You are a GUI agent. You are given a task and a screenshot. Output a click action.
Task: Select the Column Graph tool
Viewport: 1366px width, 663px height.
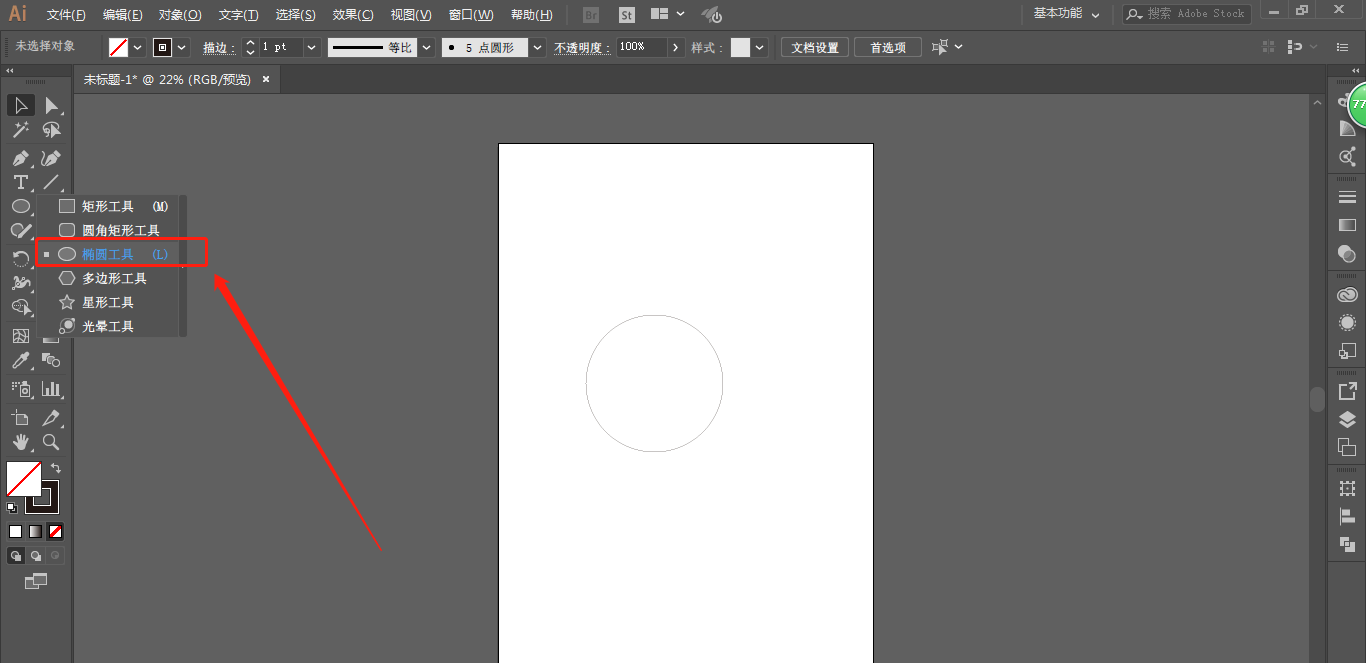point(52,388)
